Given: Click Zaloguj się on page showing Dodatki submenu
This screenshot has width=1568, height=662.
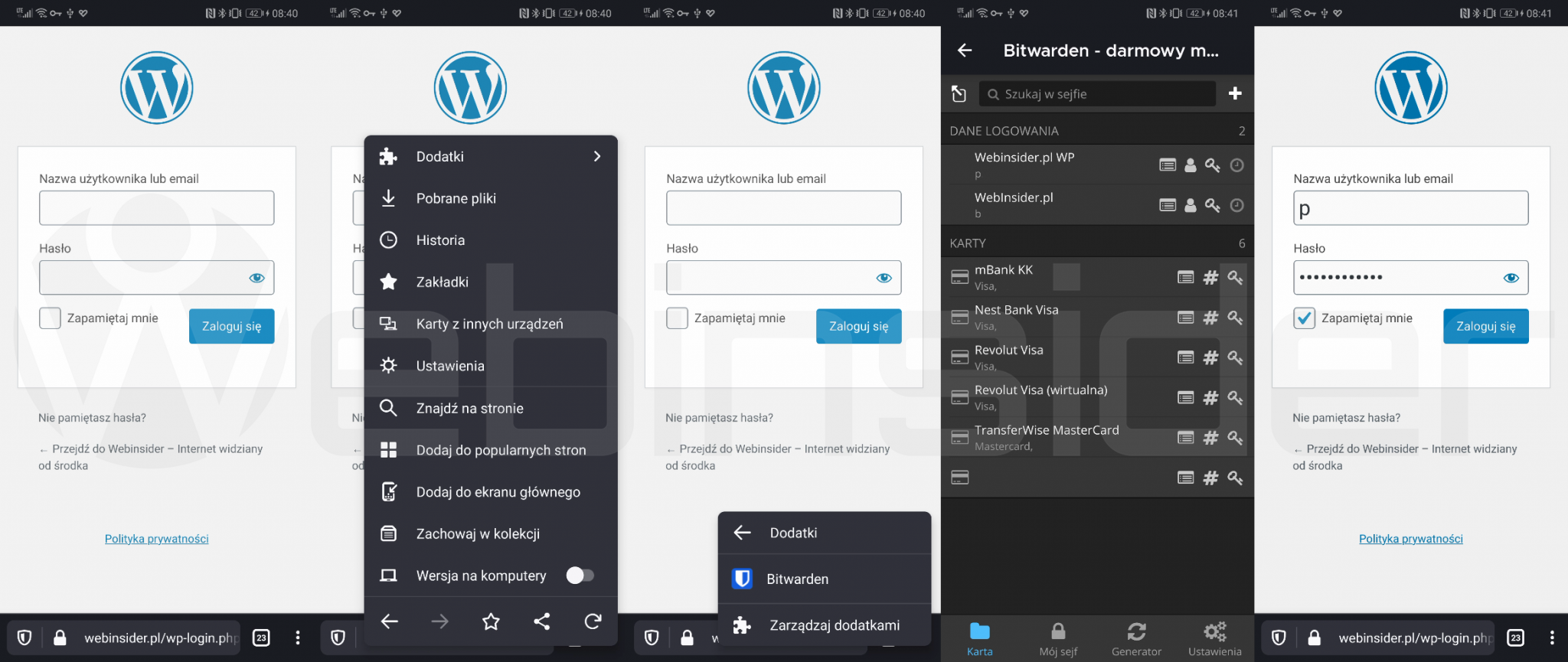Looking at the screenshot, I should [x=858, y=326].
